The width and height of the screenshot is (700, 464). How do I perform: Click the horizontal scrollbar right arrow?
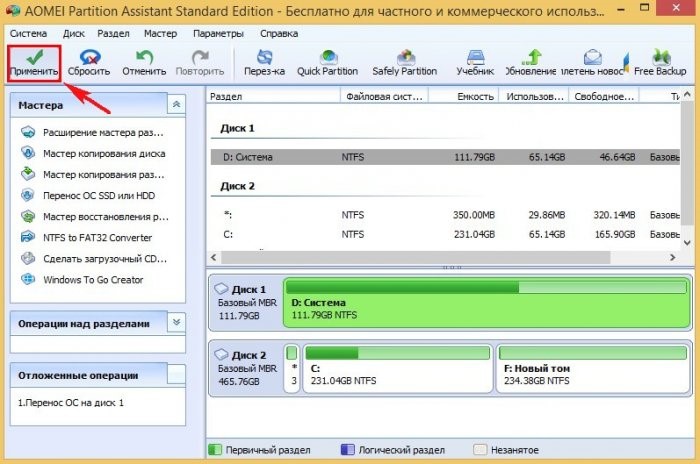[x=672, y=257]
